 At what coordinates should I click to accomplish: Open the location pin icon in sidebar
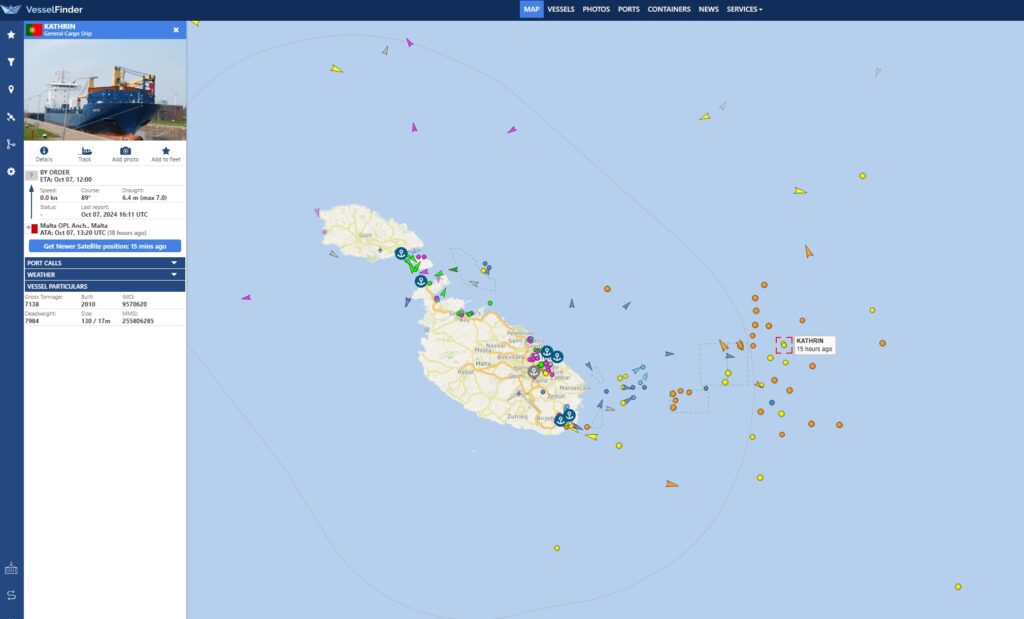coord(11,89)
